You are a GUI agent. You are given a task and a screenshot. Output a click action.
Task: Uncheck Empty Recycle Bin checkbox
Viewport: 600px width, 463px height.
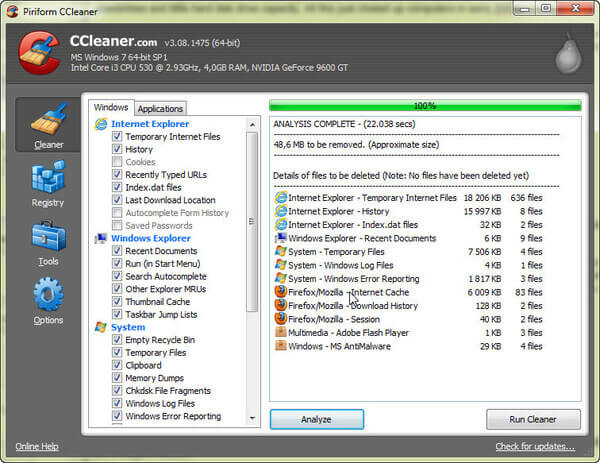(x=117, y=339)
